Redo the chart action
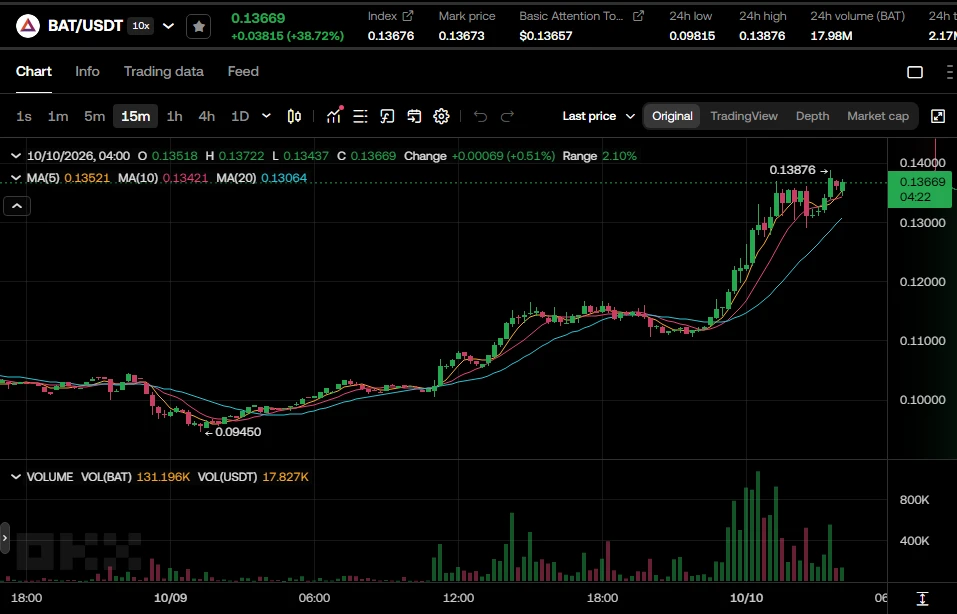Screen dimensions: 957x614 tap(507, 116)
